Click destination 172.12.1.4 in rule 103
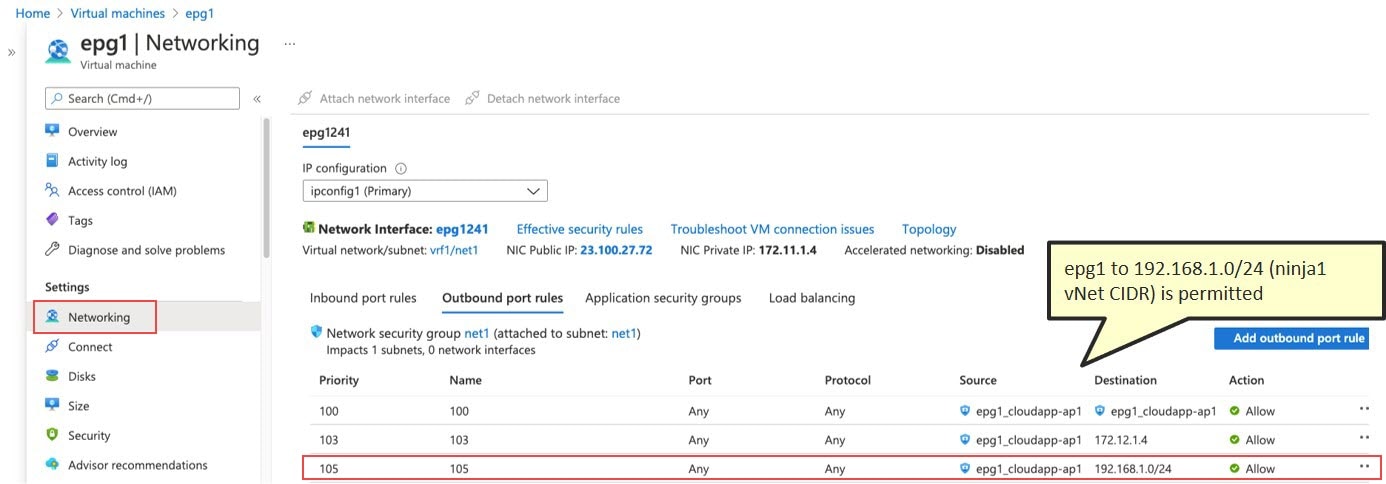Viewport: 1386px width, 484px height. 1122,439
